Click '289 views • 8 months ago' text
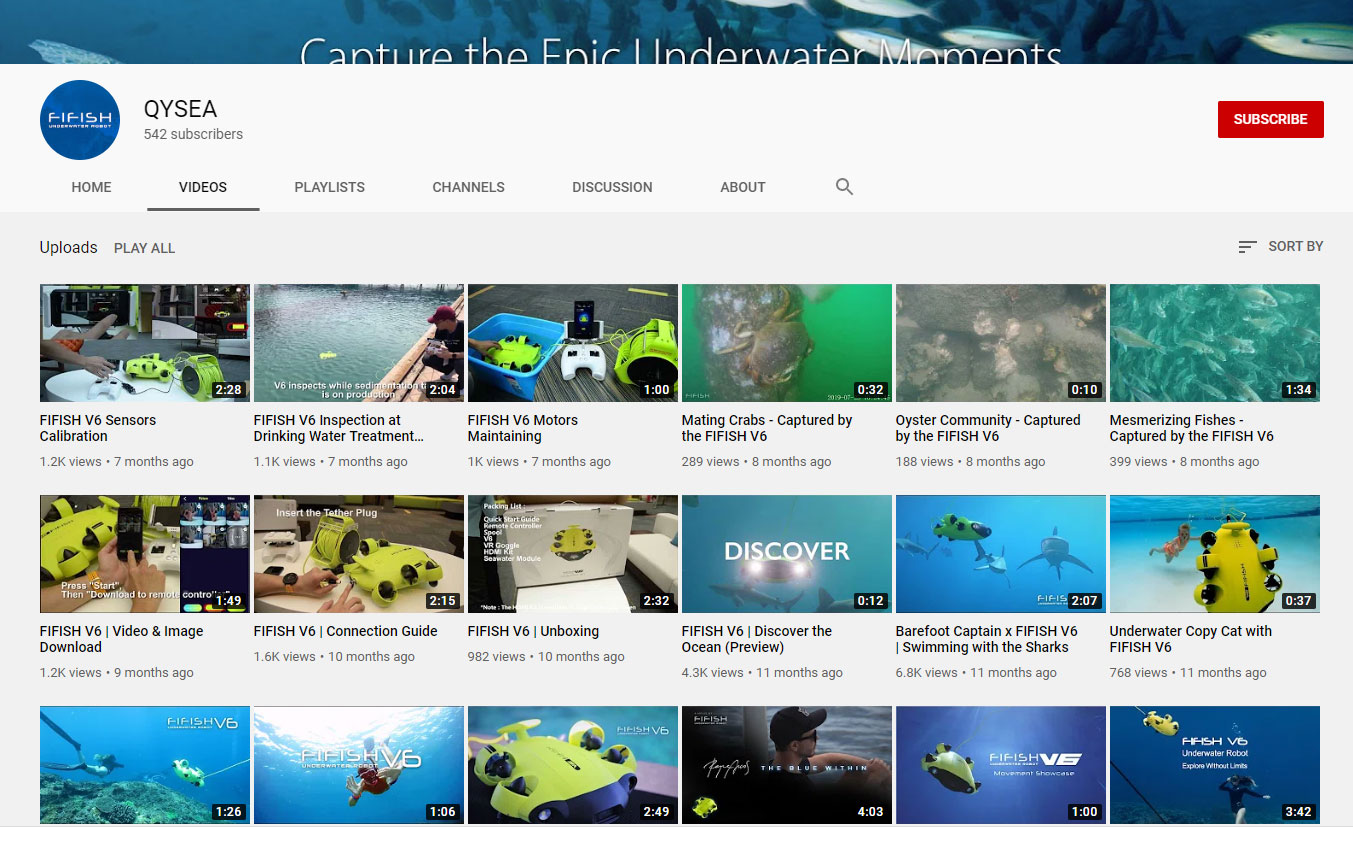 coord(756,462)
